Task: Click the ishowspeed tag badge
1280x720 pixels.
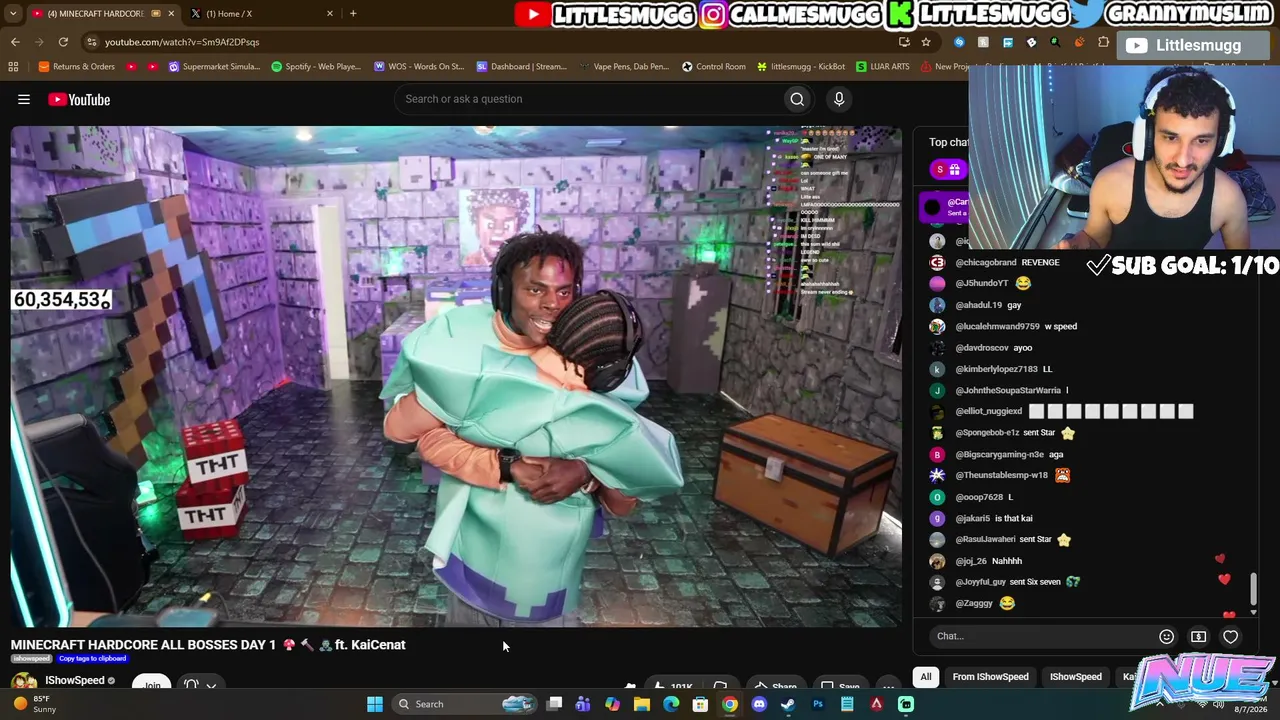Action: pyautogui.click(x=32, y=659)
